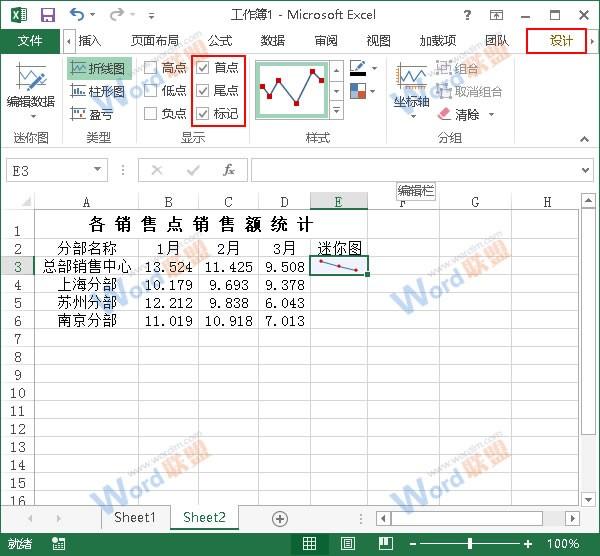
Task: Click the sparkline color pen icon
Action: click(358, 68)
